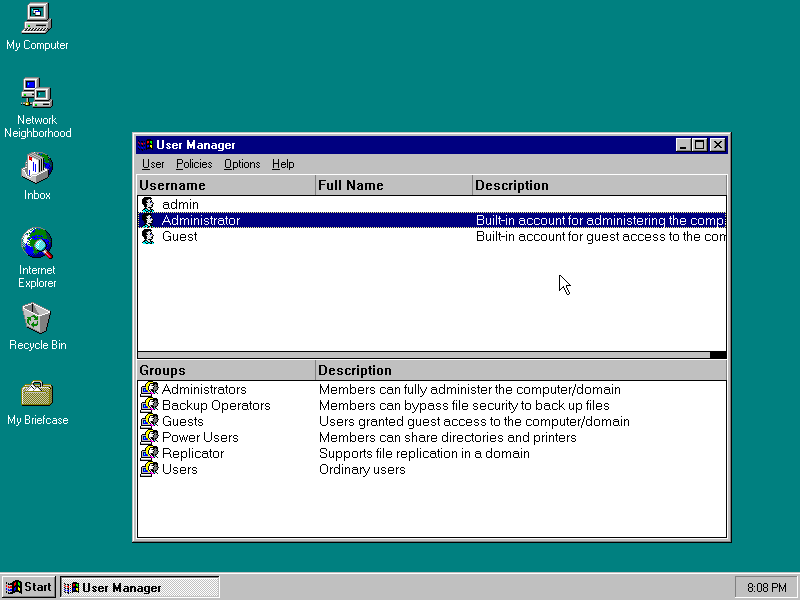This screenshot has width=800, height=600.
Task: Click the 'Ordinary users' description
Action: (x=362, y=469)
